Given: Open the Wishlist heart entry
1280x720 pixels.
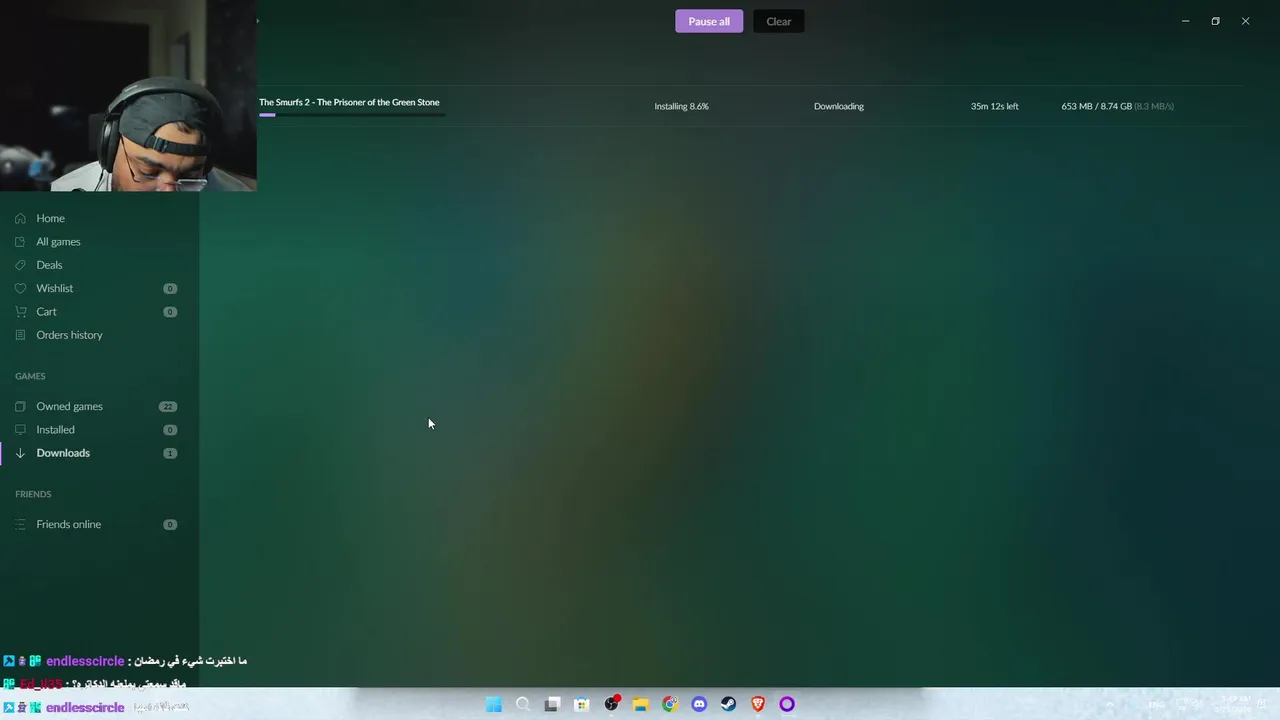Looking at the screenshot, I should point(54,288).
